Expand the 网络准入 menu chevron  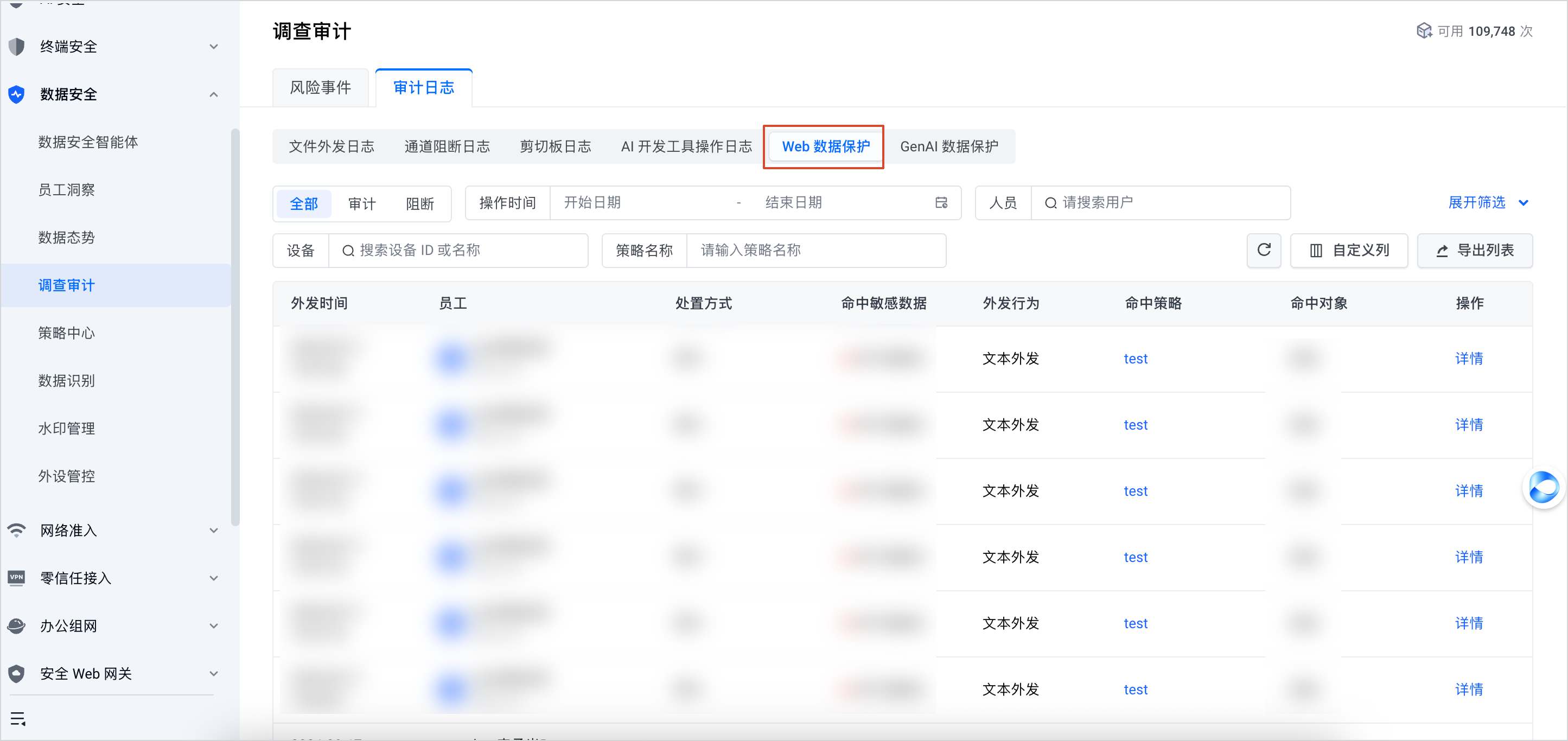pos(214,530)
